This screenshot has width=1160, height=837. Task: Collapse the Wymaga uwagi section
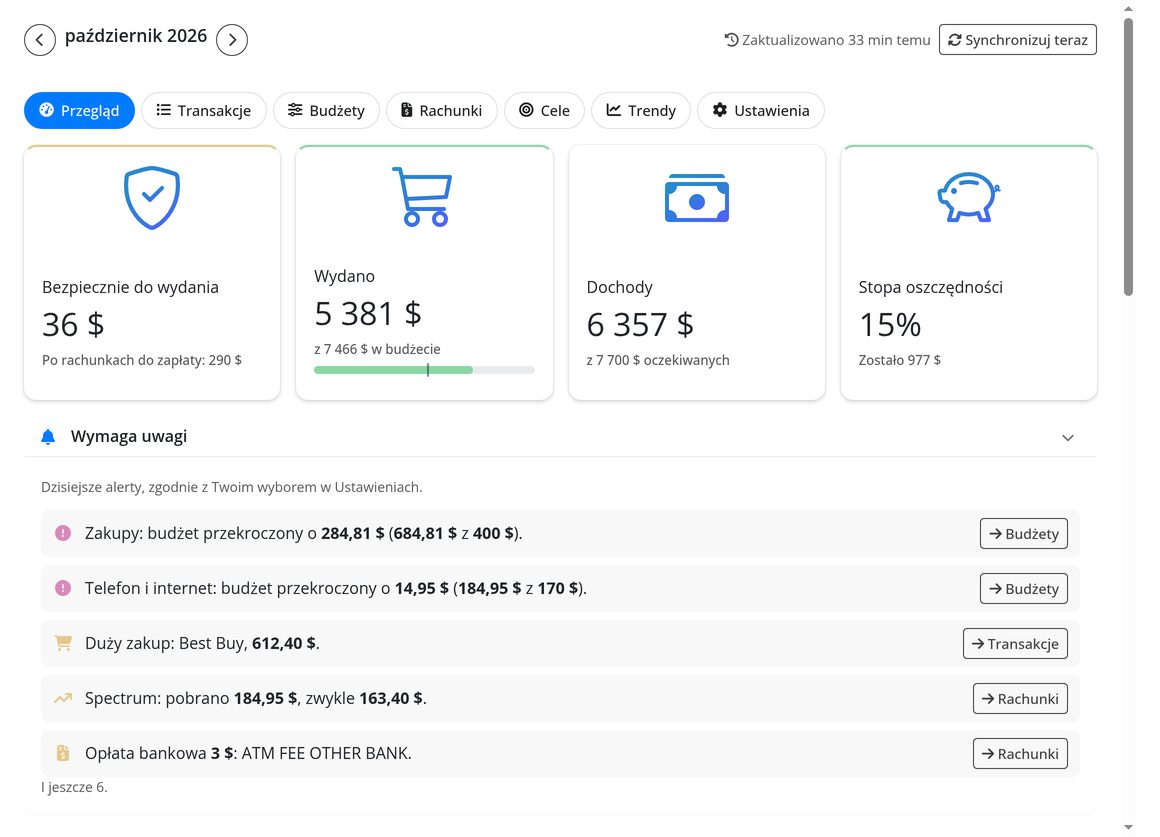[1068, 437]
